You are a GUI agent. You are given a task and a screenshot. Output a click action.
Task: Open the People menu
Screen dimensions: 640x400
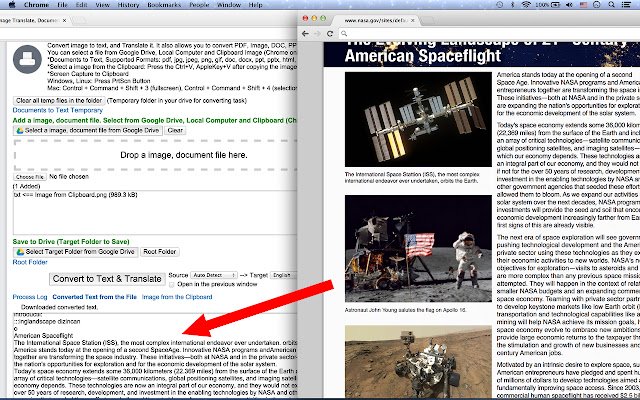click(x=199, y=5)
